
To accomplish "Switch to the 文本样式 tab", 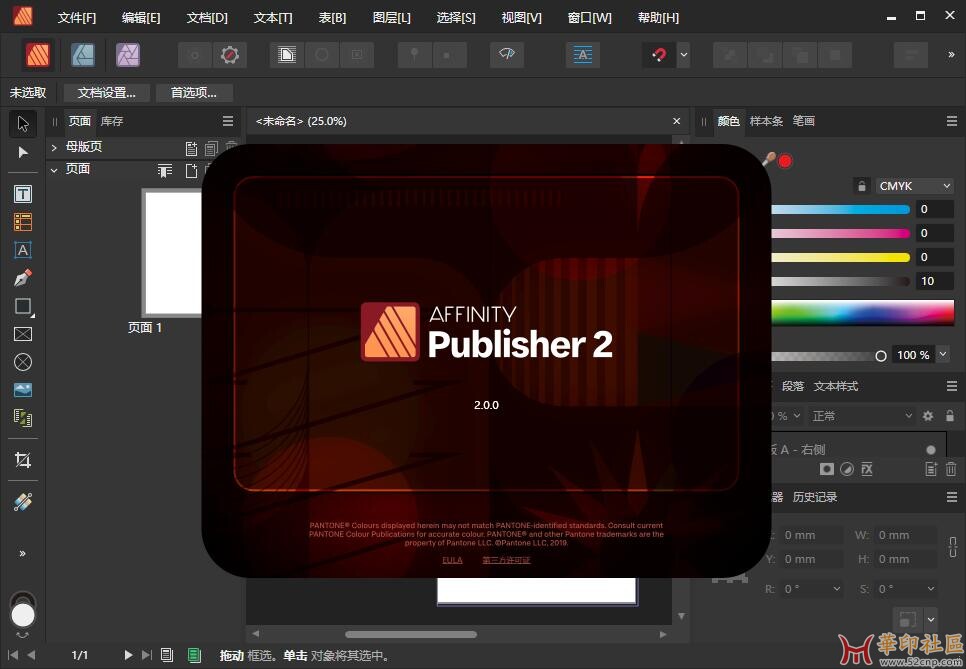I will (836, 386).
